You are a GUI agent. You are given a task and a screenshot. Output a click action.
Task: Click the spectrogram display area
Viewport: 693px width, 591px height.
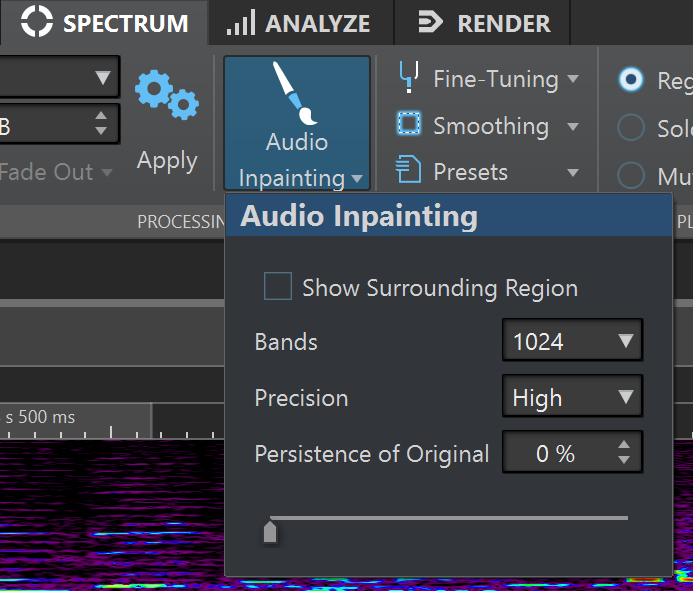(x=112, y=515)
